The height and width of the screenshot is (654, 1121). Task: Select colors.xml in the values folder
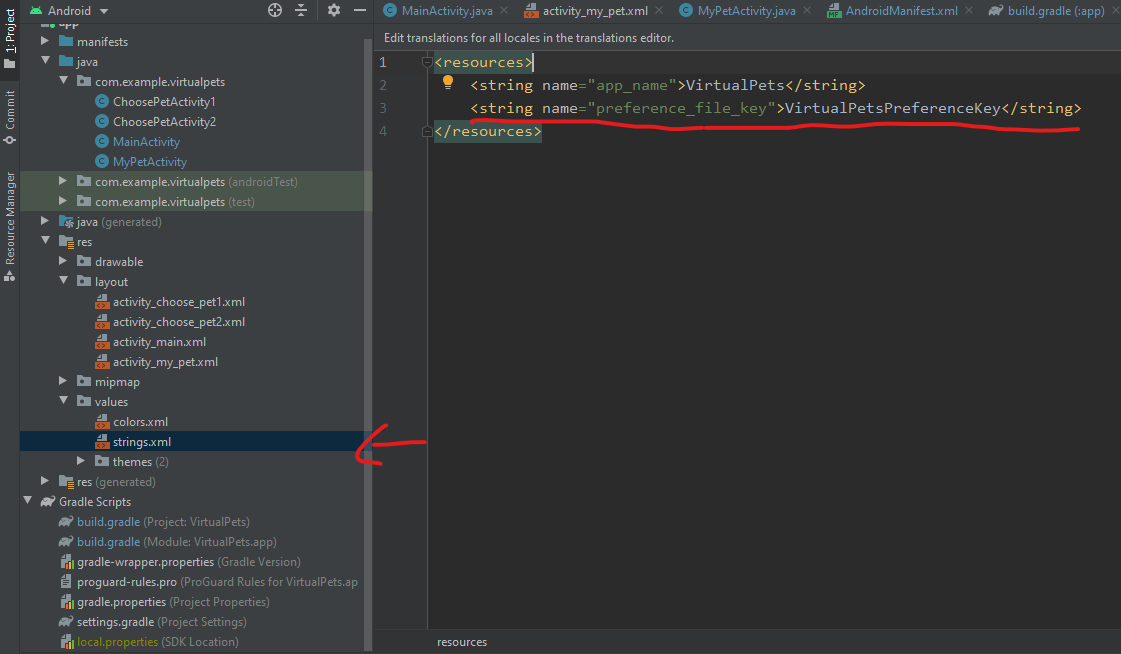click(x=140, y=422)
